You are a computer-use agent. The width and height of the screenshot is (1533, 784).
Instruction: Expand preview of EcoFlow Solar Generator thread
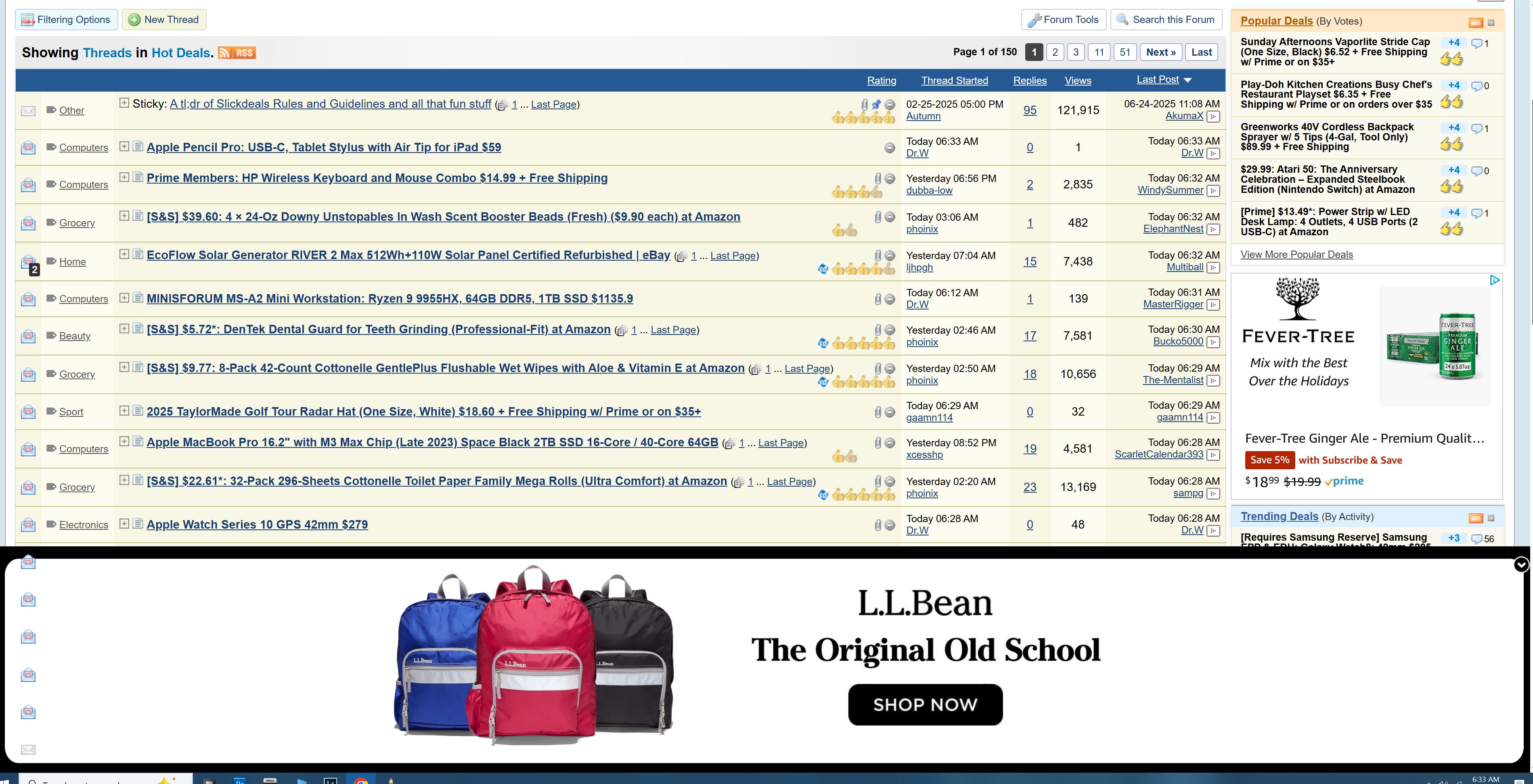(124, 254)
